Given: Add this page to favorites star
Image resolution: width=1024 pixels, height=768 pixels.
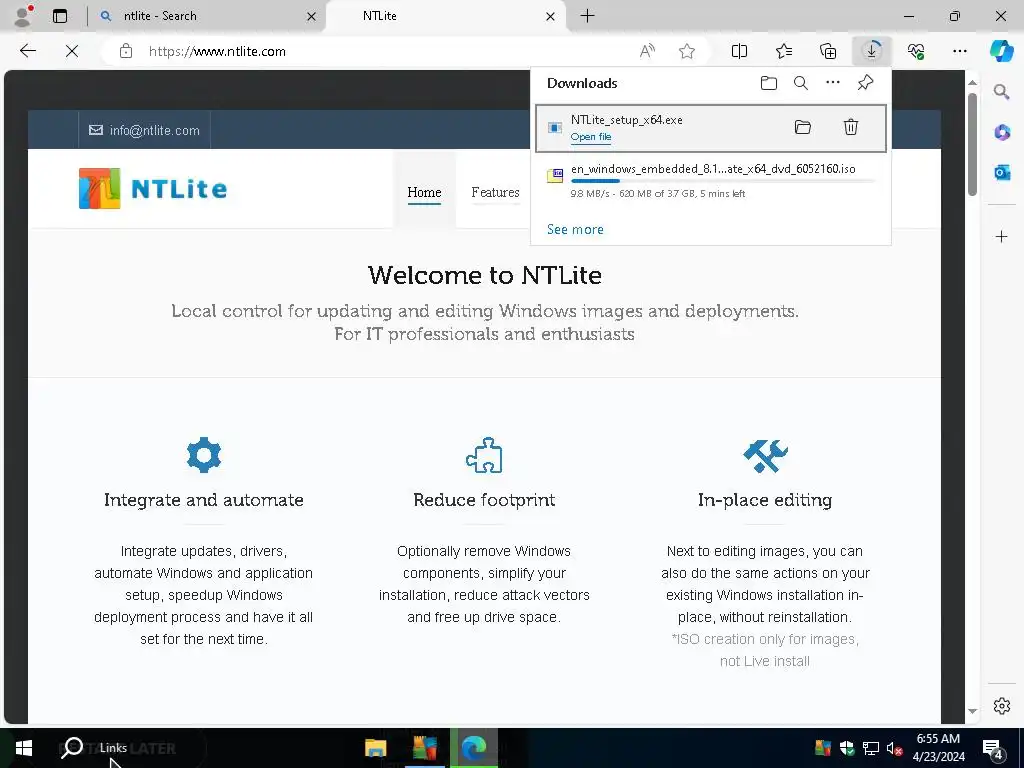Looking at the screenshot, I should [686, 52].
